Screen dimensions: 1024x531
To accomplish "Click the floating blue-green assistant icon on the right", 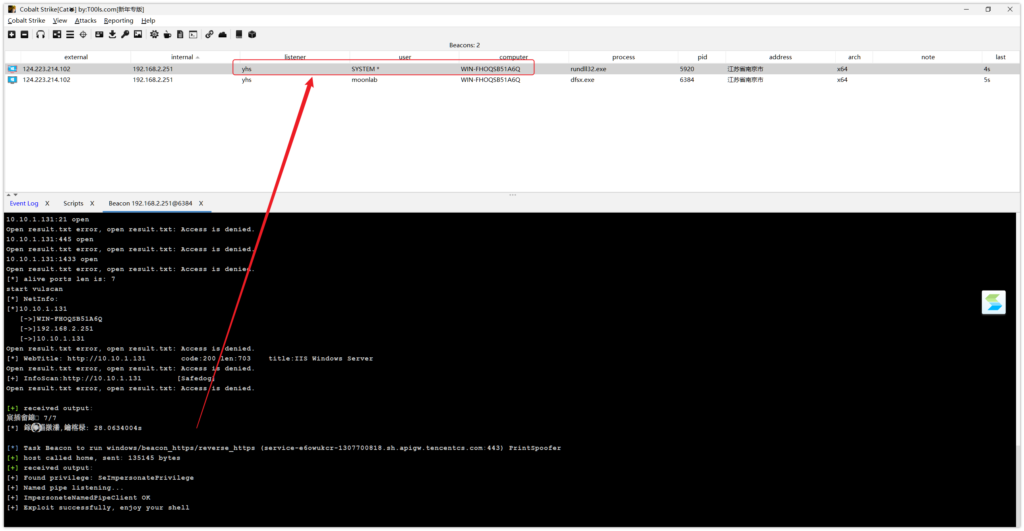I will [993, 302].
